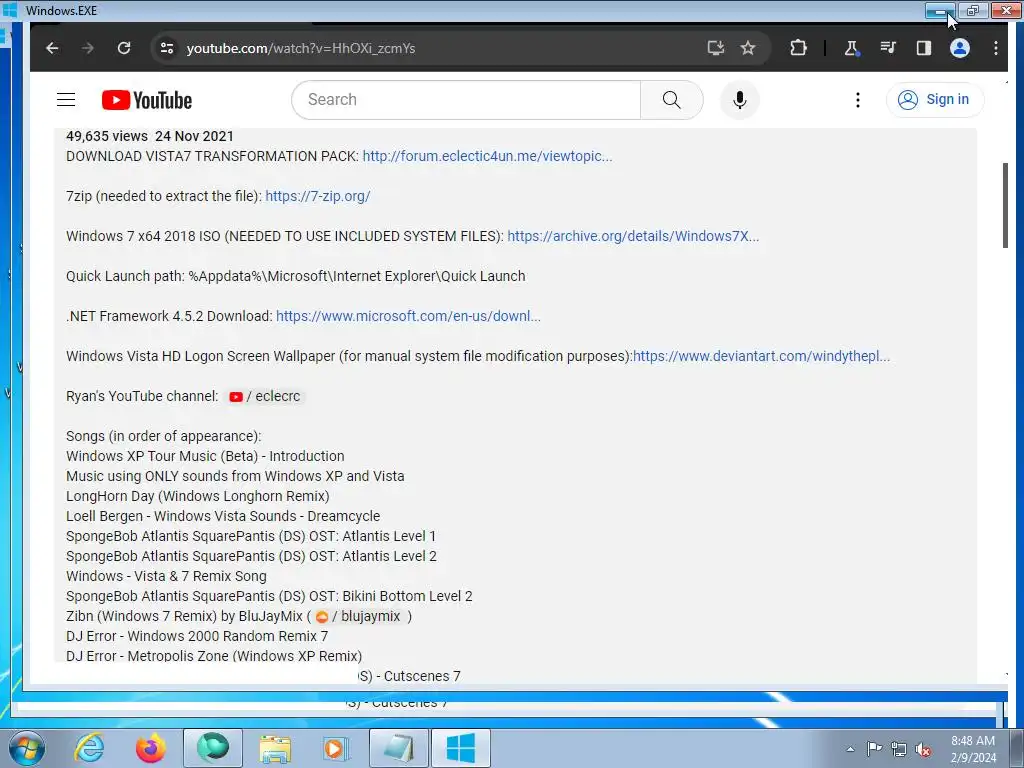The height and width of the screenshot is (768, 1024).
Task: Click the install app icon in address bar
Action: tap(716, 48)
